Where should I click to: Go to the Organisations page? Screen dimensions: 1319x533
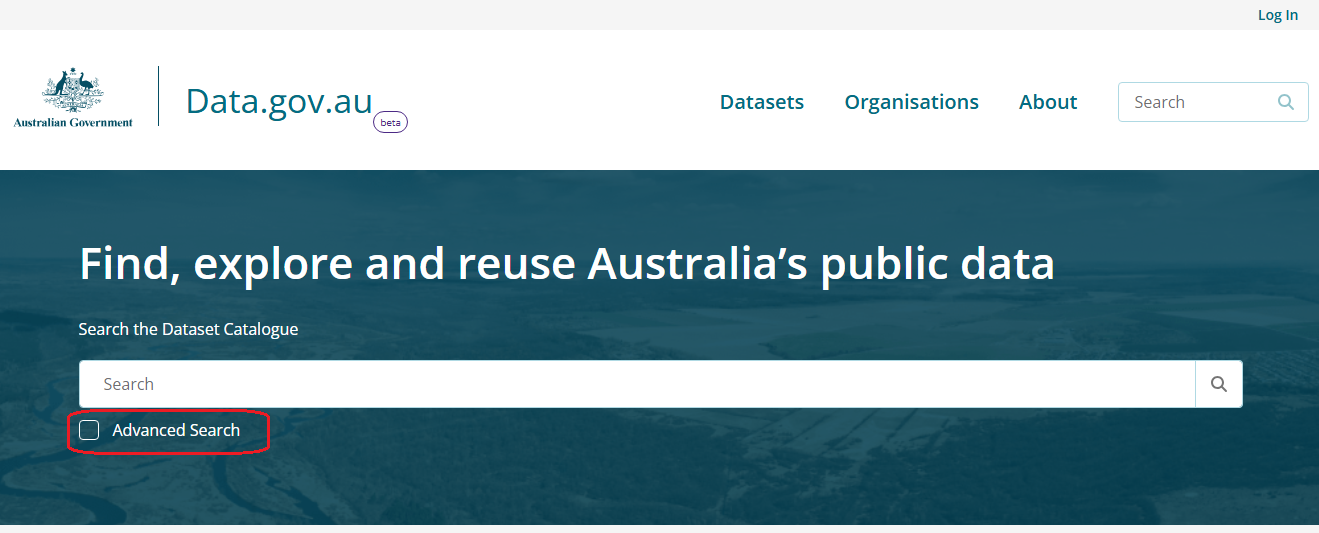pyautogui.click(x=911, y=102)
